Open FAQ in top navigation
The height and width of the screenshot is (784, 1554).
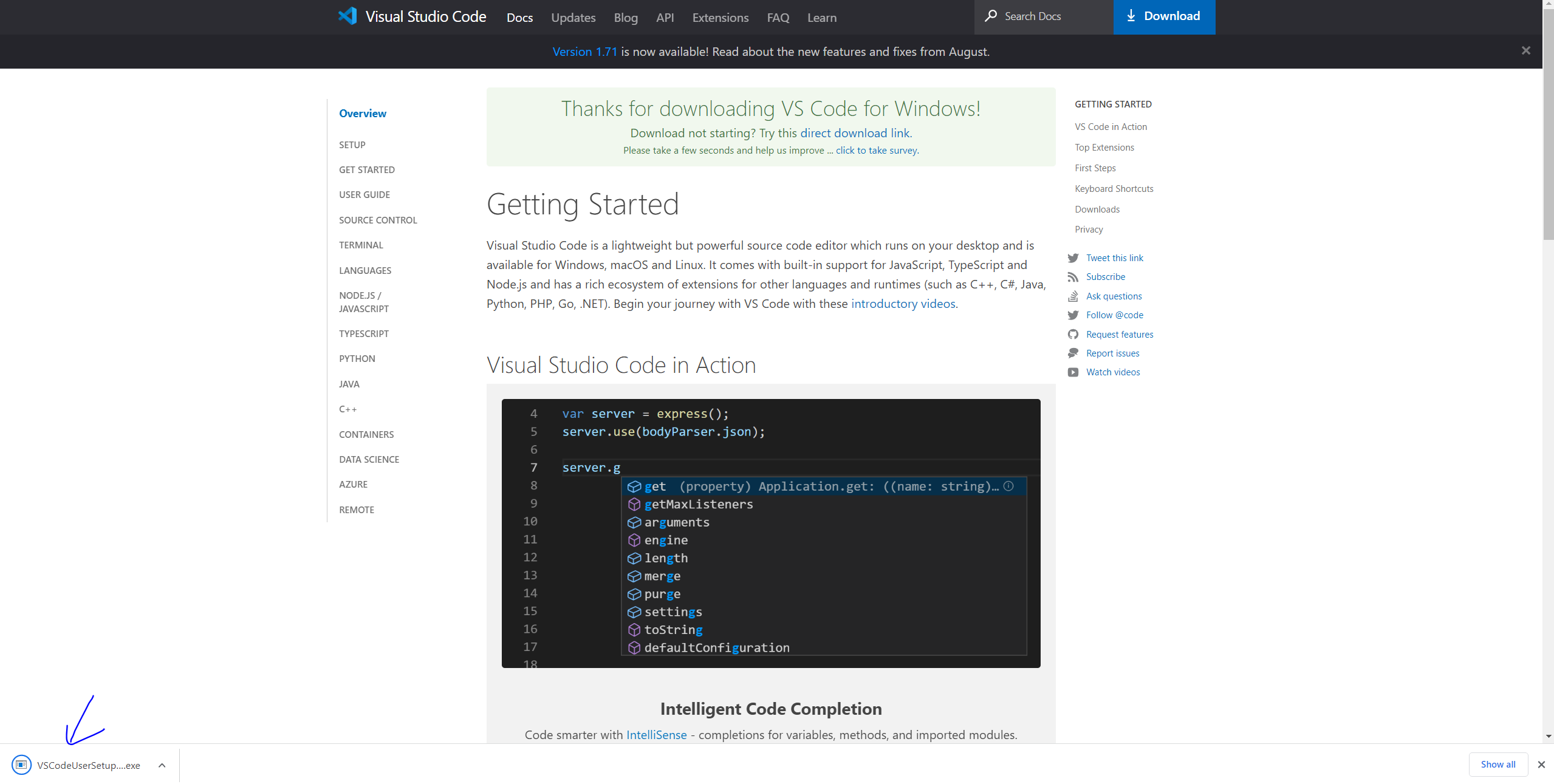[778, 18]
